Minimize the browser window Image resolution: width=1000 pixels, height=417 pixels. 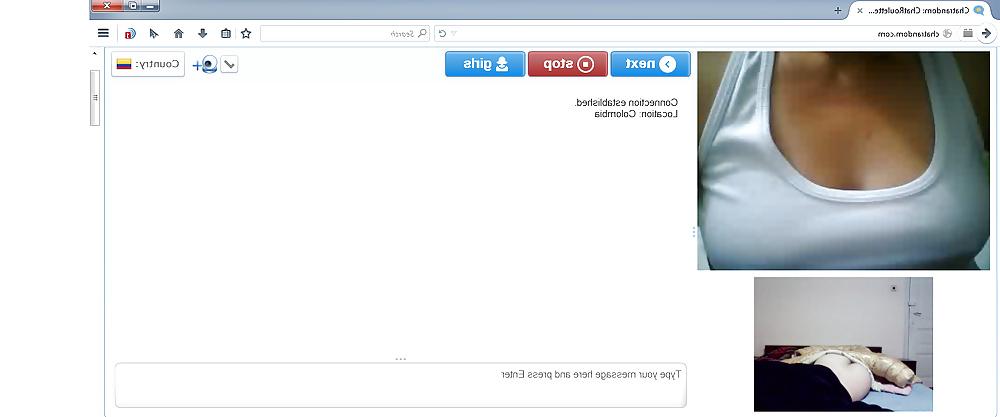pyautogui.click(x=150, y=5)
